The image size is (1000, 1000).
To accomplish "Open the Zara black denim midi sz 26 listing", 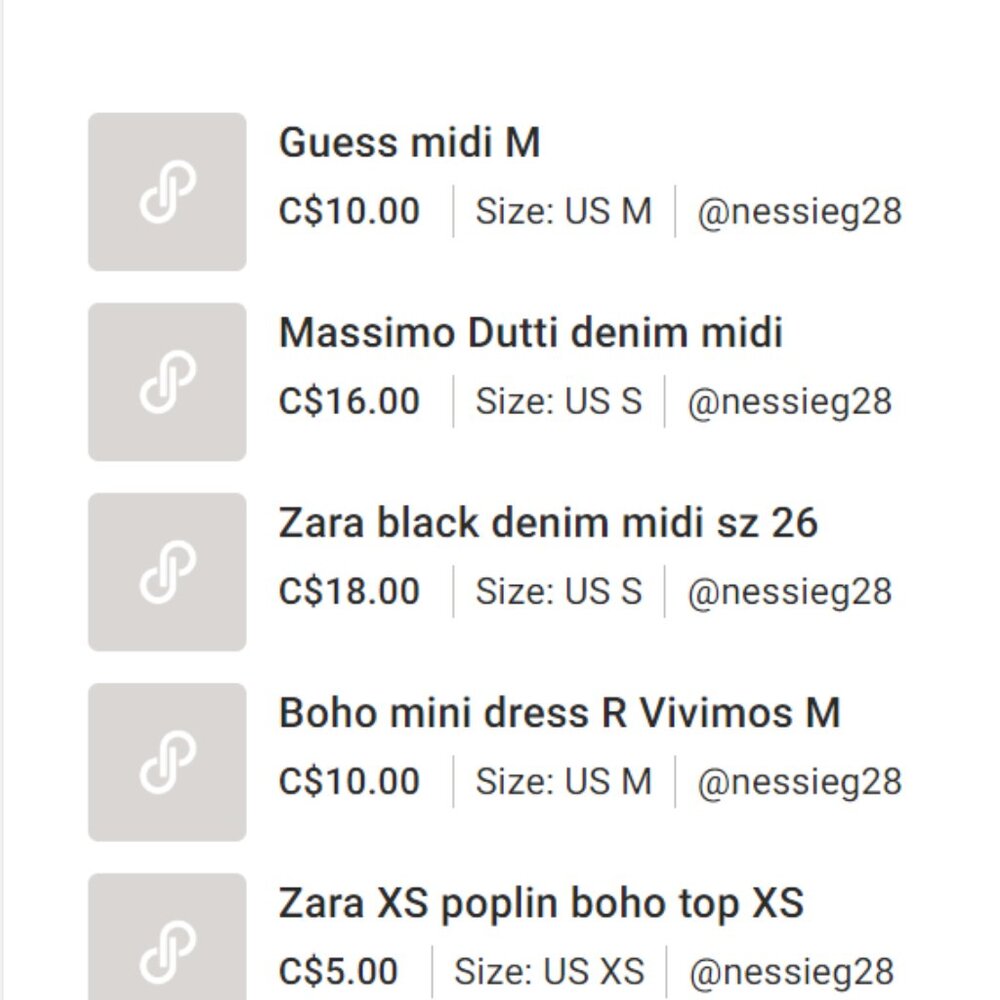I will 548,522.
